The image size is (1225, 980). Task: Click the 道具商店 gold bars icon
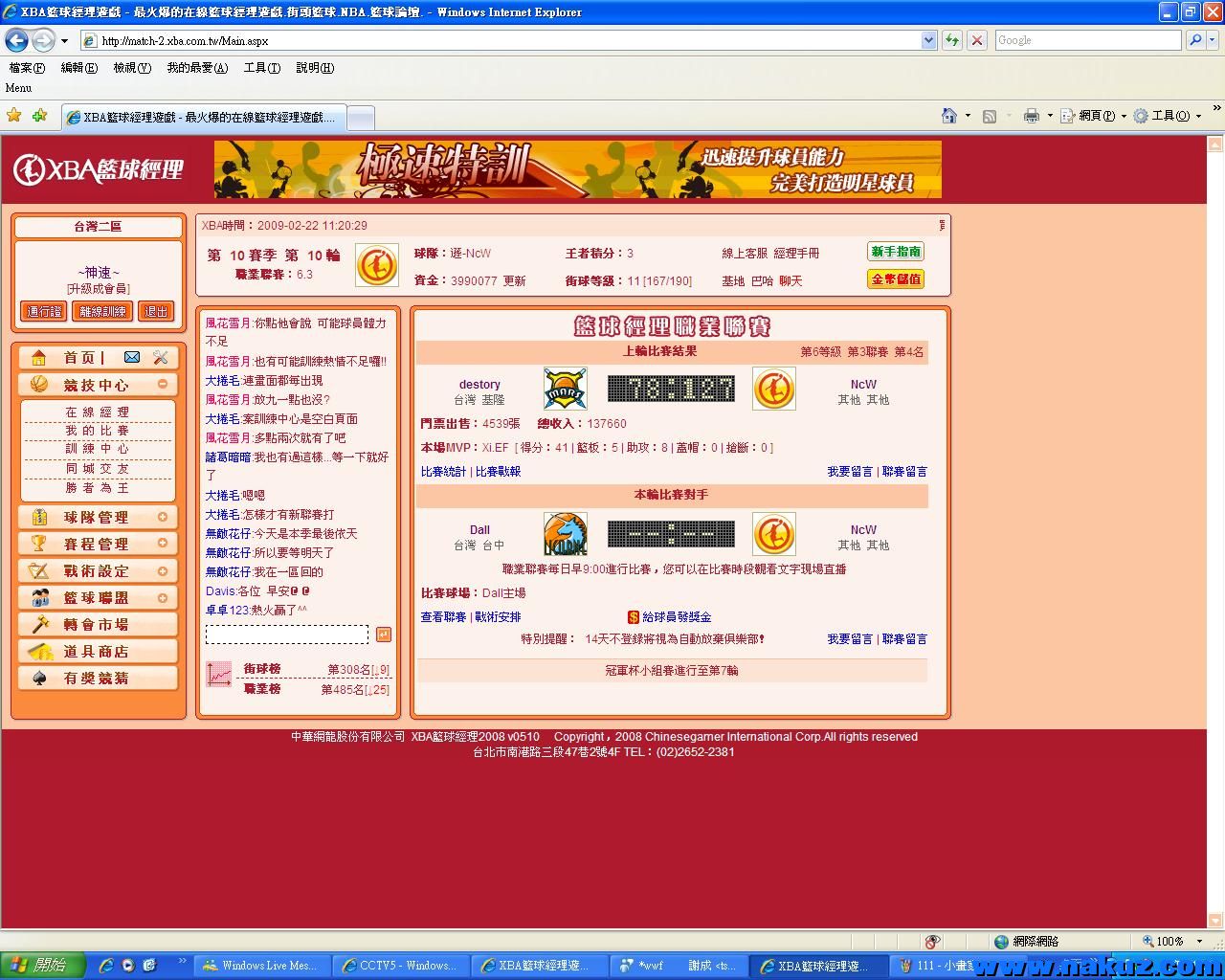[39, 651]
